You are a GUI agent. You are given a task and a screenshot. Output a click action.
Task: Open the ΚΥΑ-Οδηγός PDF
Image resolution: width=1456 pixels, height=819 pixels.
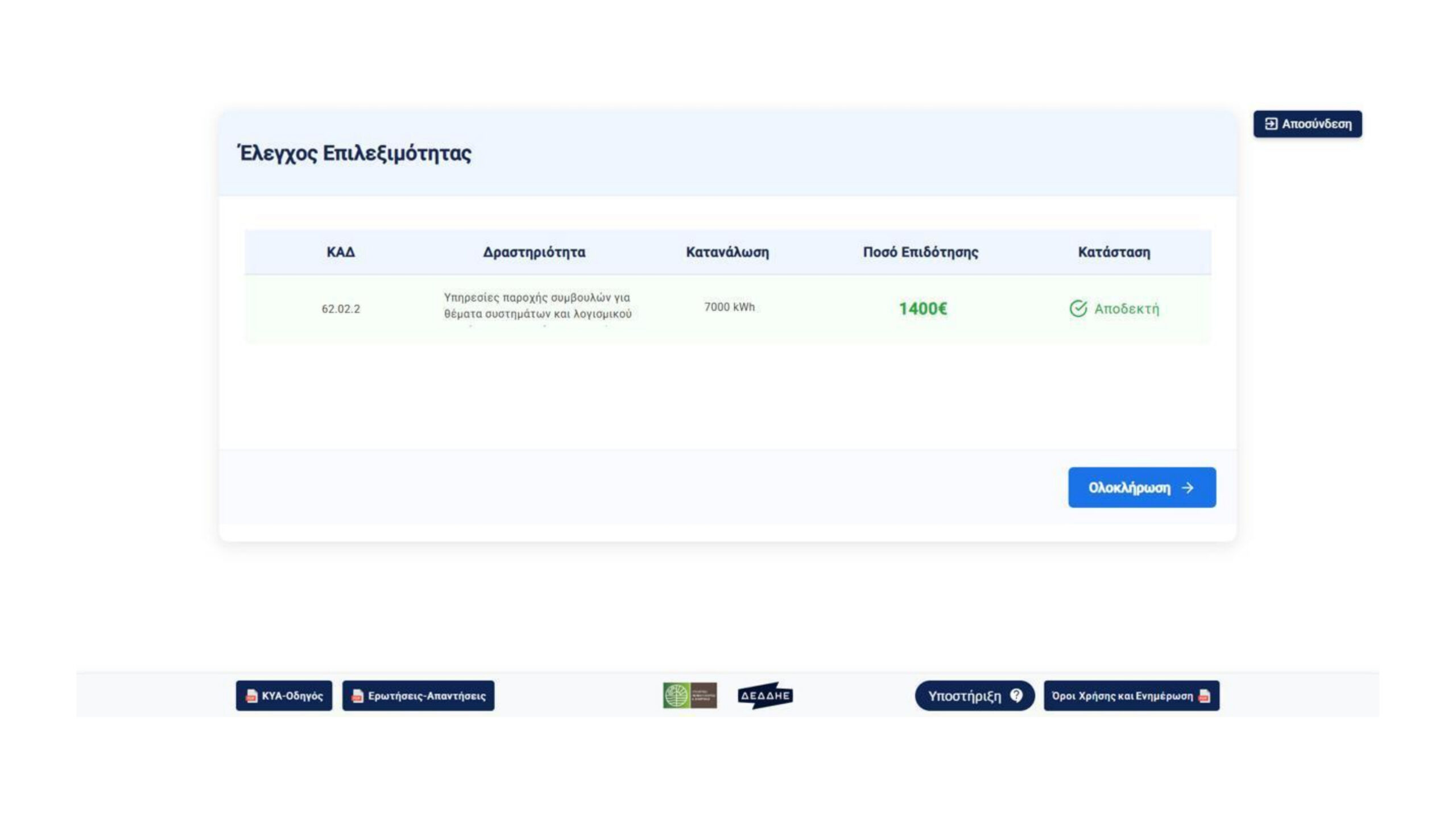292,696
